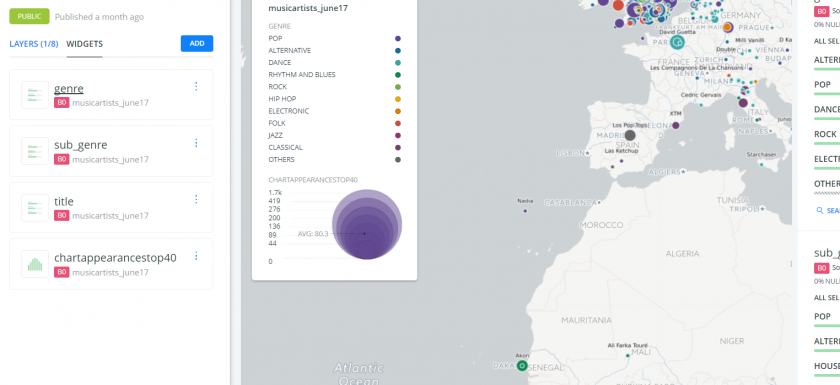
Task: Open the sub_genre widget options menu
Action: click(x=196, y=143)
